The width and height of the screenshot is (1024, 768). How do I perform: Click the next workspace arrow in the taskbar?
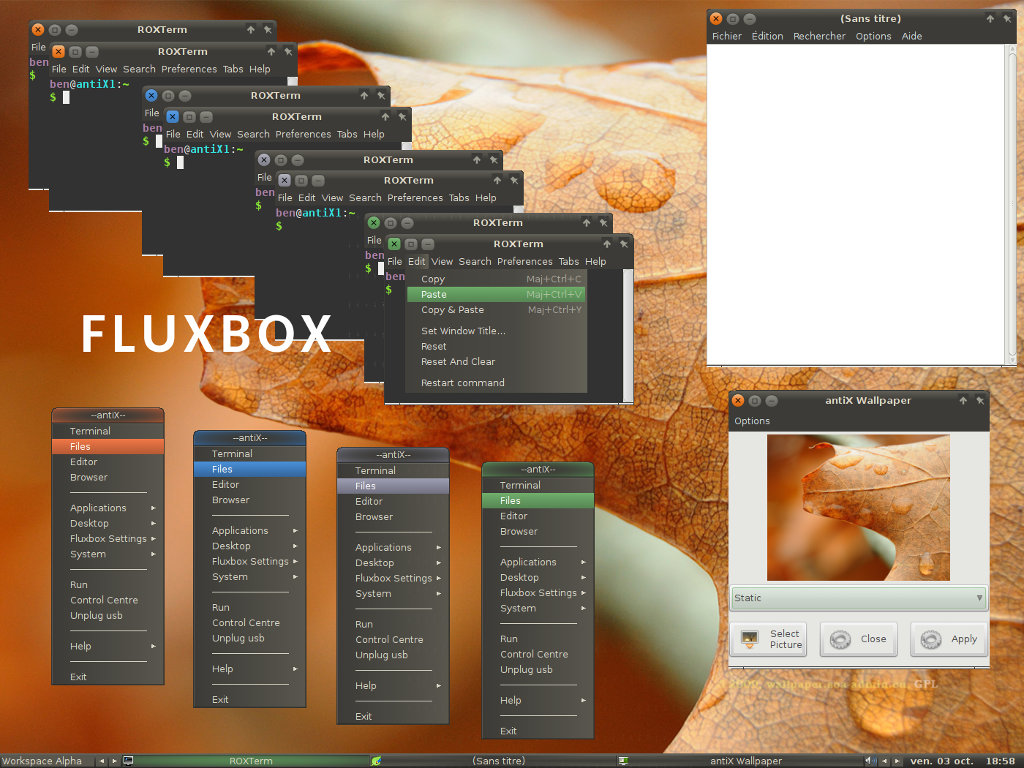(114, 761)
